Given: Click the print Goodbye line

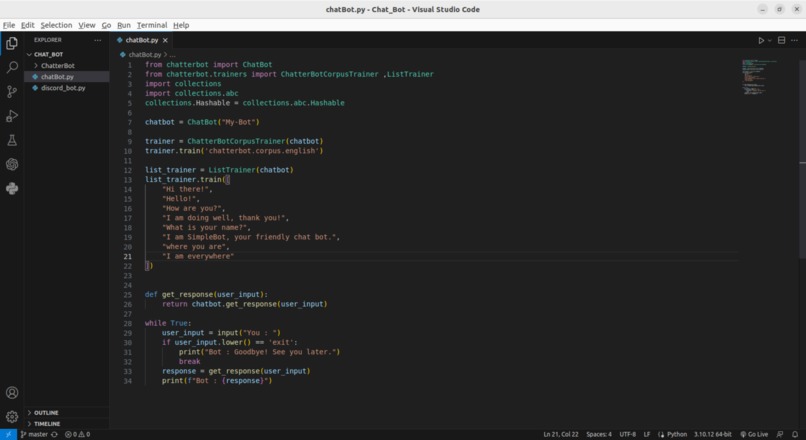Looking at the screenshot, I should click(x=259, y=352).
